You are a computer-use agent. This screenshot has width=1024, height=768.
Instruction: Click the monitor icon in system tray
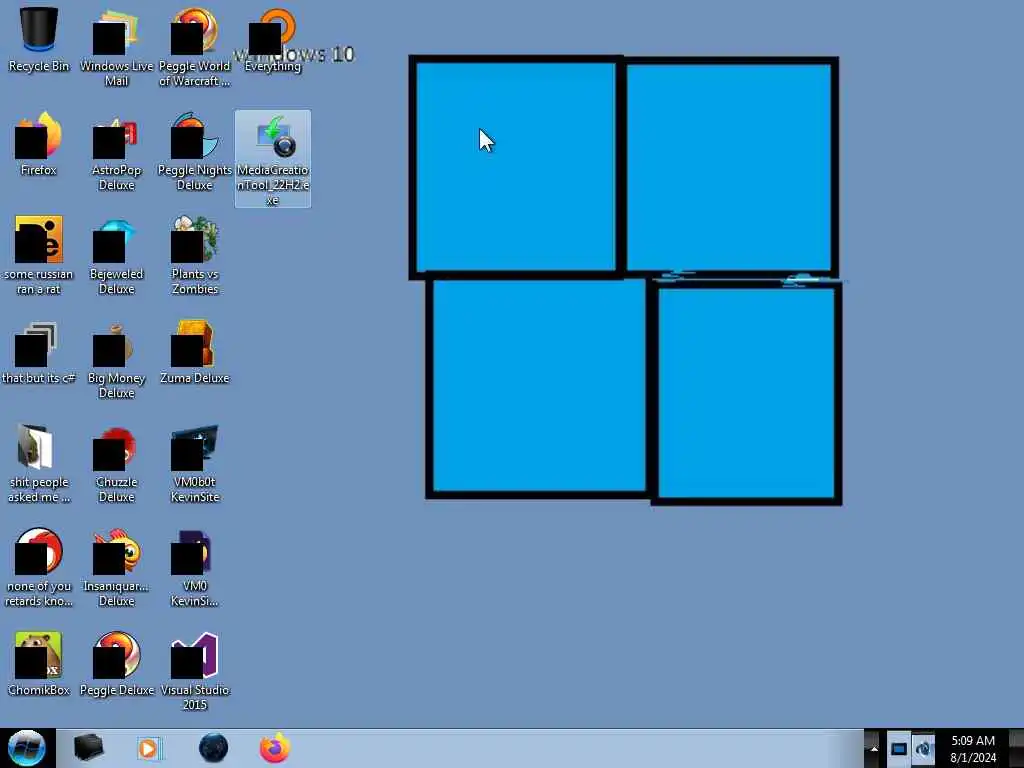point(899,749)
